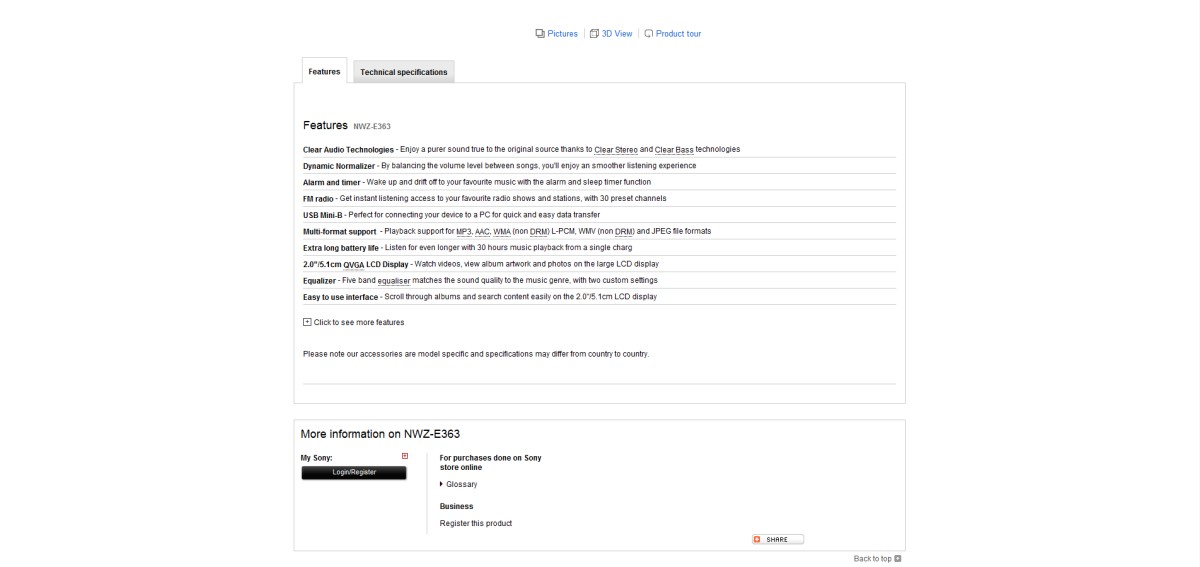This screenshot has height=567, width=1200.
Task: Click the 3D View cube icon
Action: pyautogui.click(x=595, y=34)
